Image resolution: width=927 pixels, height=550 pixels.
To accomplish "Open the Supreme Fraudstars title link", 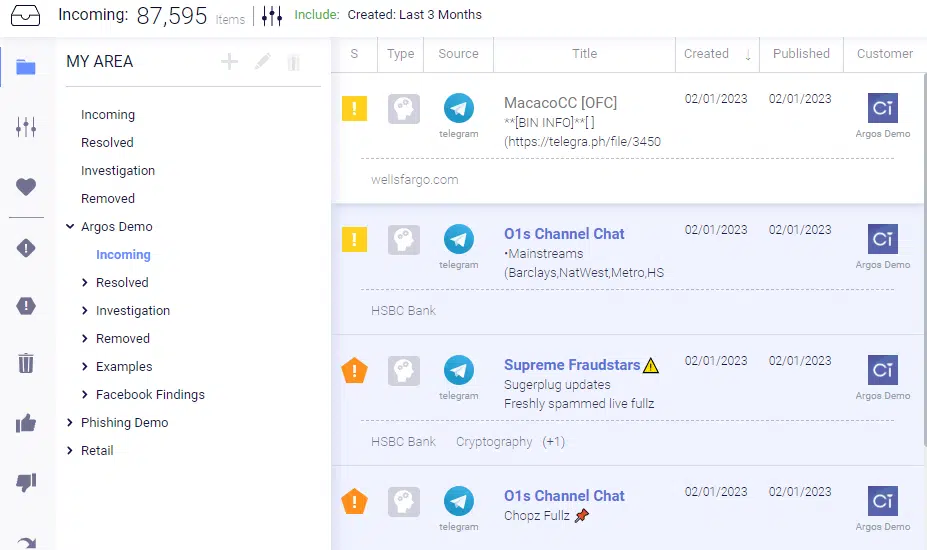I will click(x=571, y=365).
